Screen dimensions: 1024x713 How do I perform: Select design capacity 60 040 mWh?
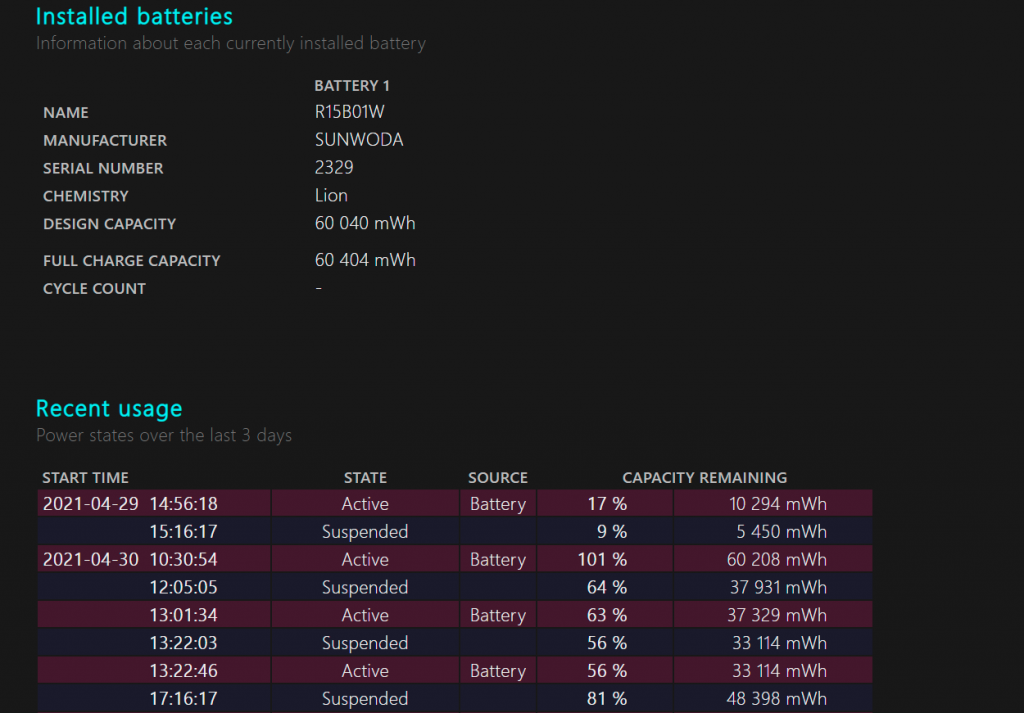coord(365,223)
